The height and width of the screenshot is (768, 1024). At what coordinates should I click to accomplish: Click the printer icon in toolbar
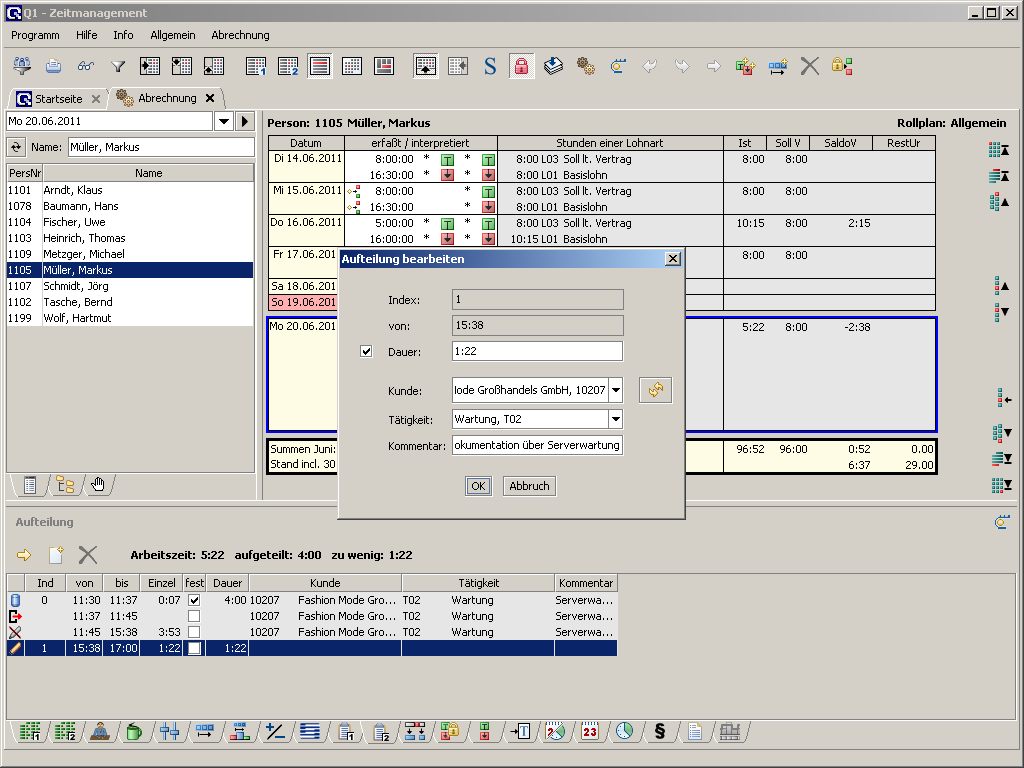pos(54,66)
